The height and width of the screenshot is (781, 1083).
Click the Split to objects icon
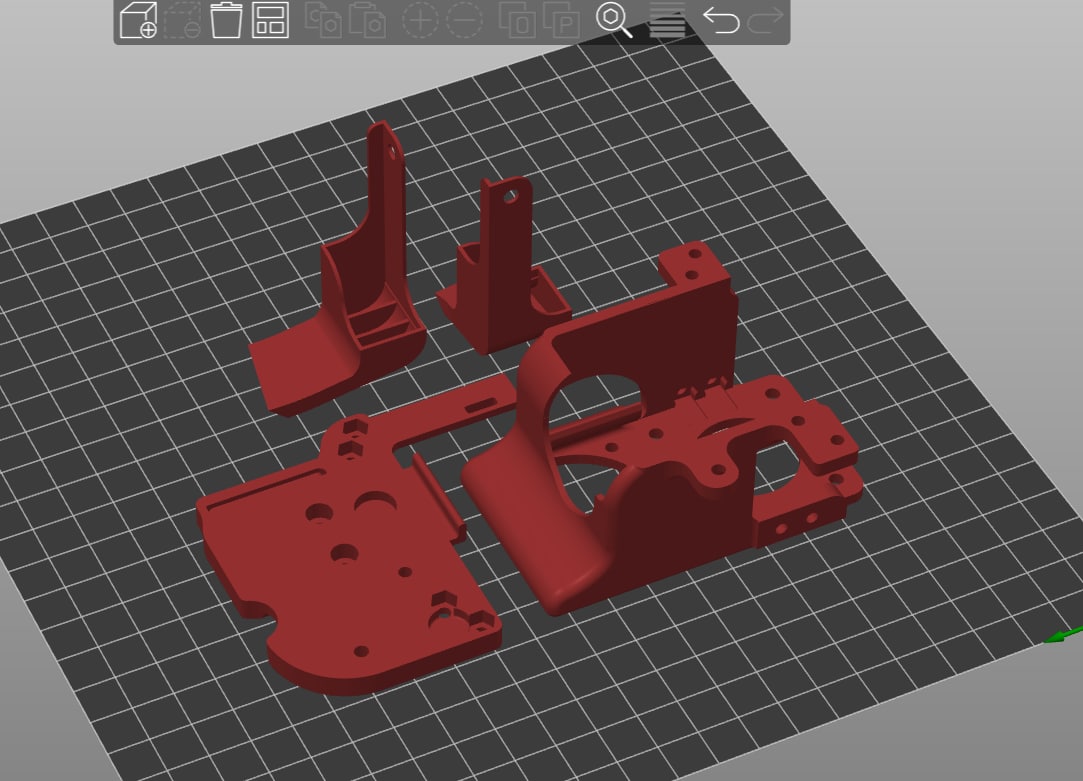pyautogui.click(x=517, y=20)
